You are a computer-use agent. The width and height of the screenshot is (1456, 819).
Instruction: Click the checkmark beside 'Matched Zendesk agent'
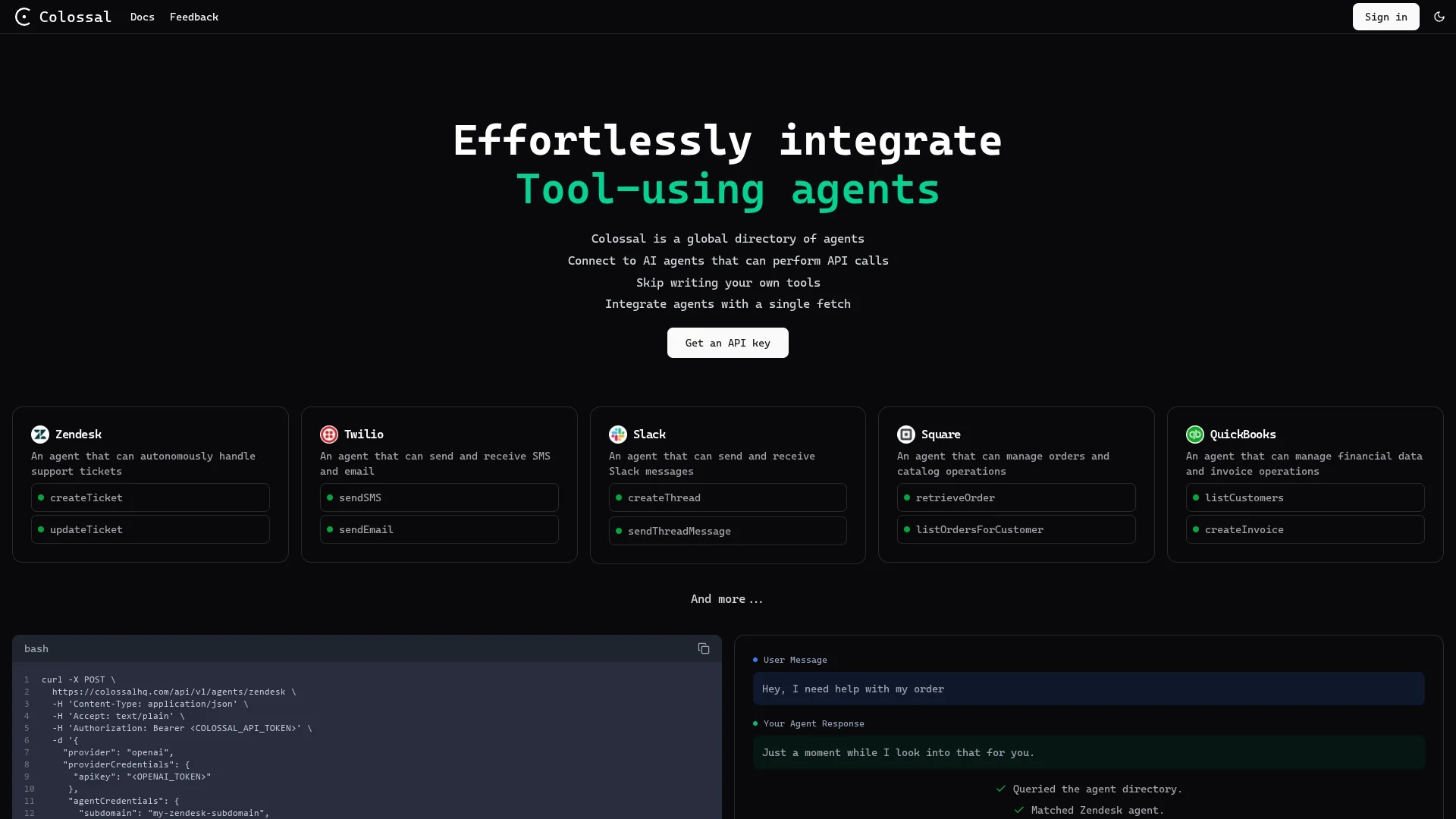(1019, 810)
